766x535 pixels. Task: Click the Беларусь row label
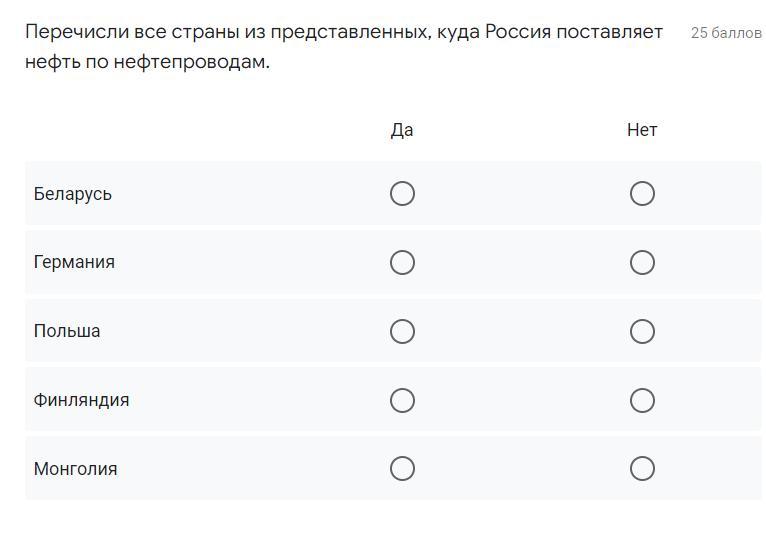(x=73, y=194)
